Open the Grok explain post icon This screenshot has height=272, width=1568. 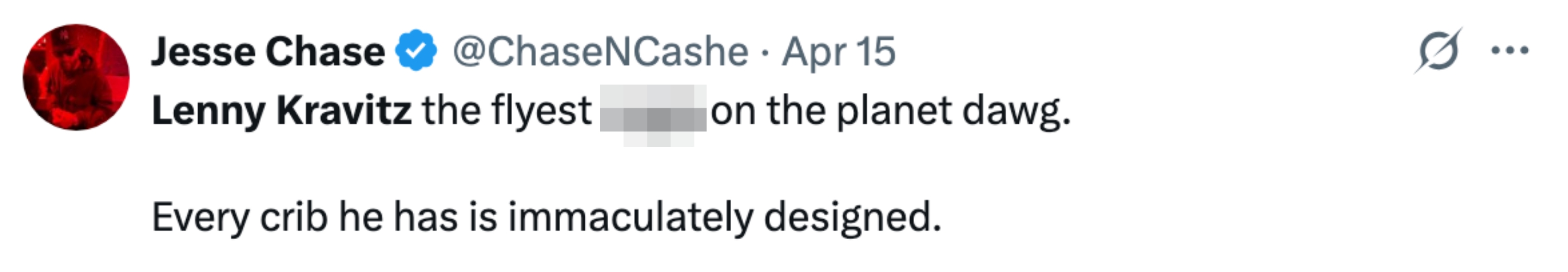pos(1438,52)
